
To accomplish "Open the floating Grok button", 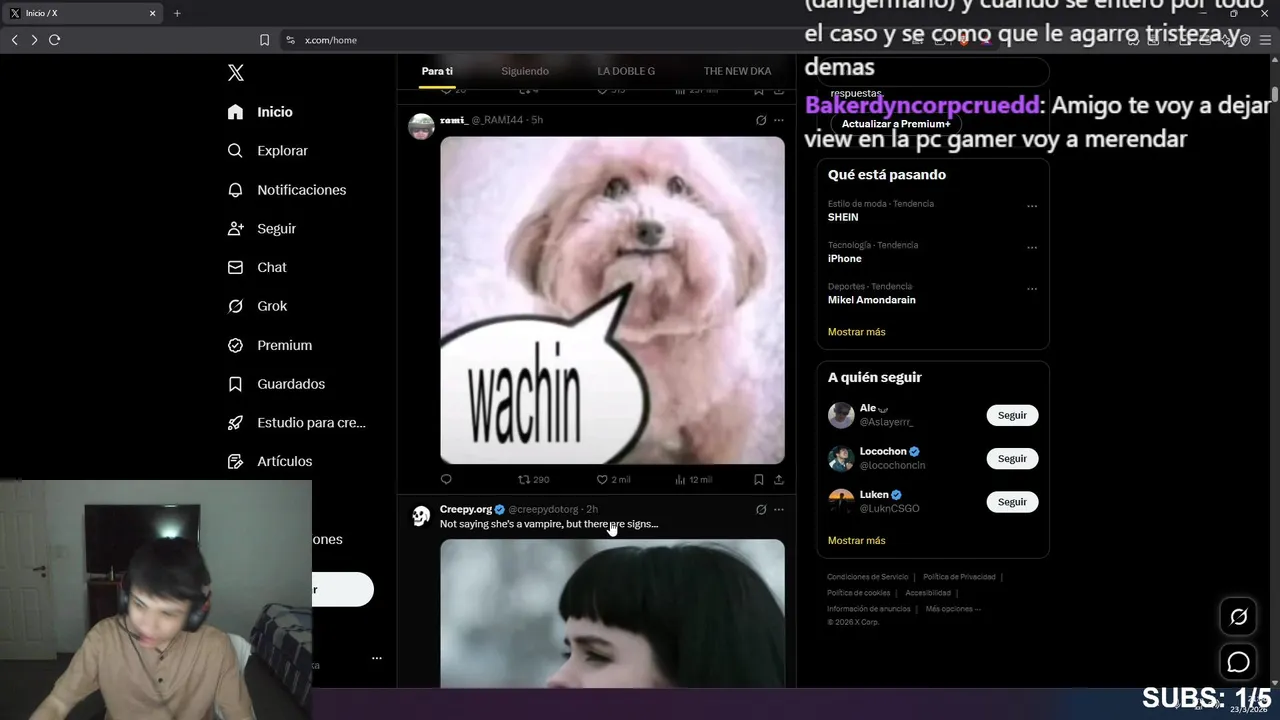I will pos(1238,617).
